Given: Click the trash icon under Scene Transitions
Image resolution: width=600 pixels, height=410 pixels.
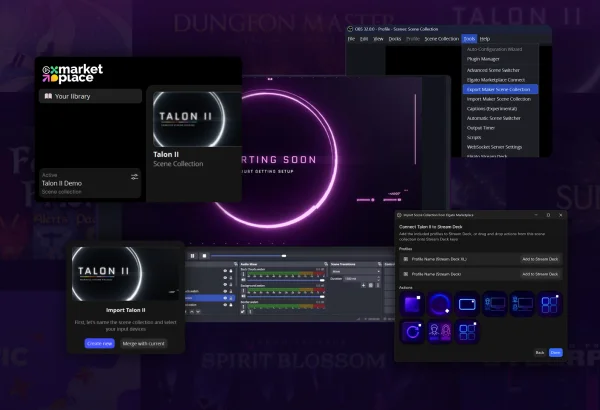Looking at the screenshot, I should [371, 285].
